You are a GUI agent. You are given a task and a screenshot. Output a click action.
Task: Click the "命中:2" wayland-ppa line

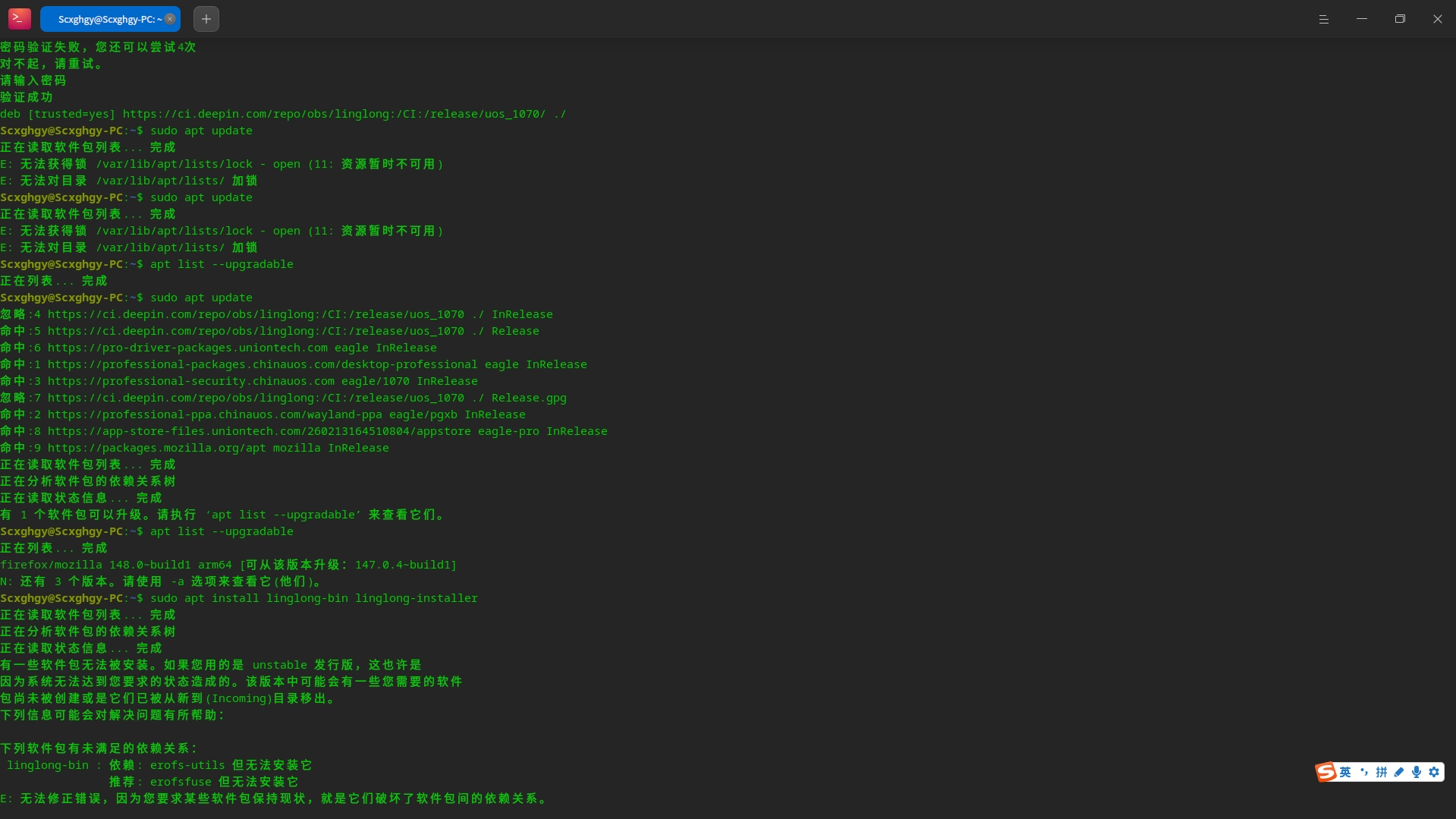pyautogui.click(x=263, y=414)
